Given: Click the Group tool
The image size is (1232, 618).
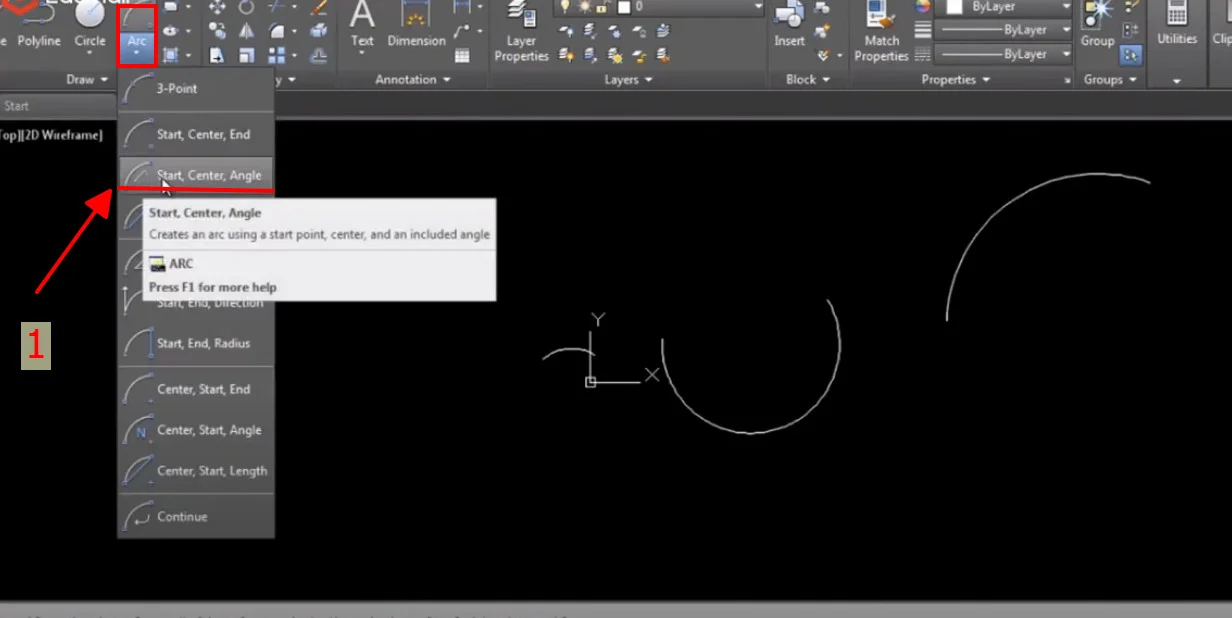Looking at the screenshot, I should click(1097, 25).
